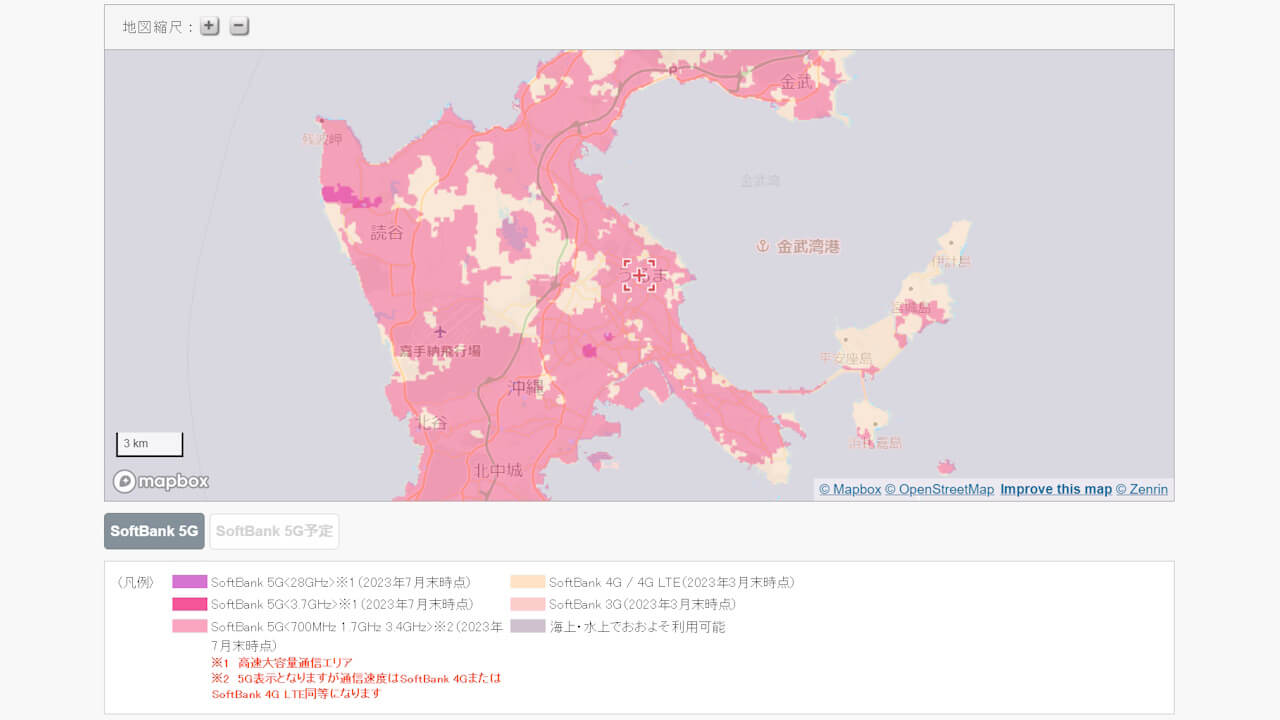Click the airplane icon at 嘉手納飛行場
The height and width of the screenshot is (720, 1280).
pyautogui.click(x=440, y=330)
